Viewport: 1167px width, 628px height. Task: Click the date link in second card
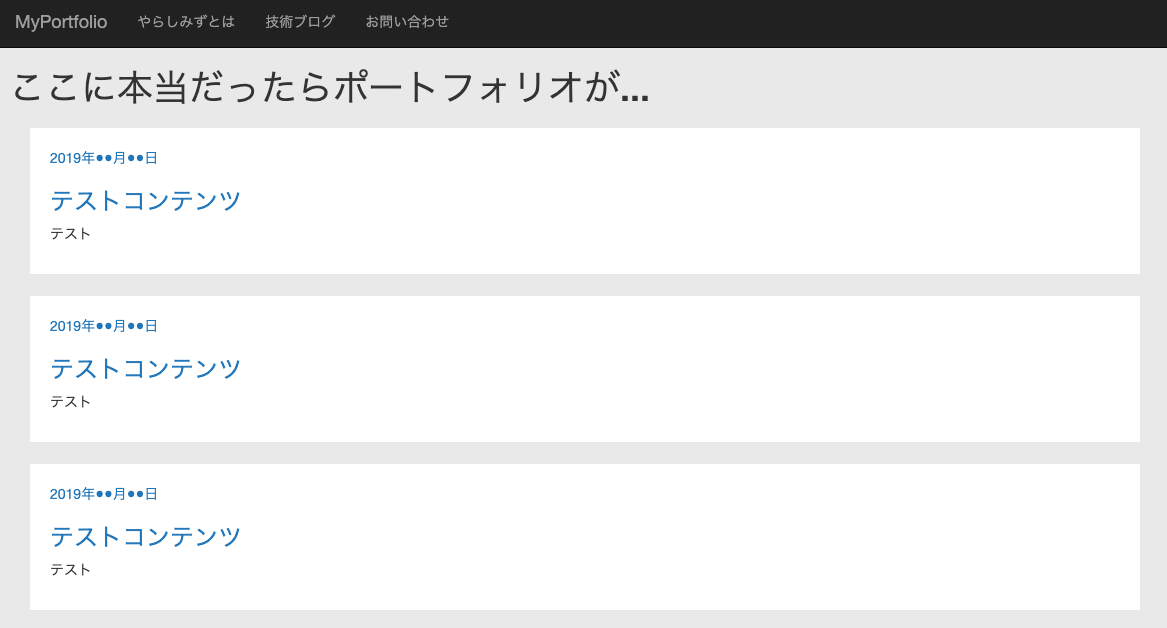pyautogui.click(x=104, y=326)
